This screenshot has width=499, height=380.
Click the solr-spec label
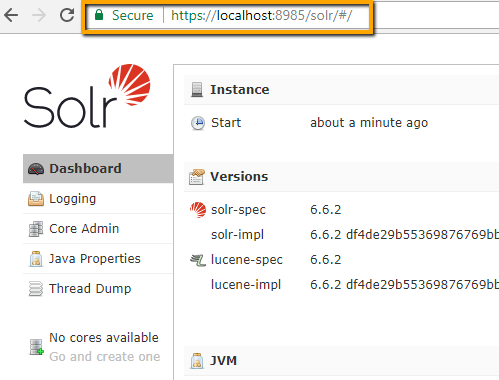click(238, 210)
